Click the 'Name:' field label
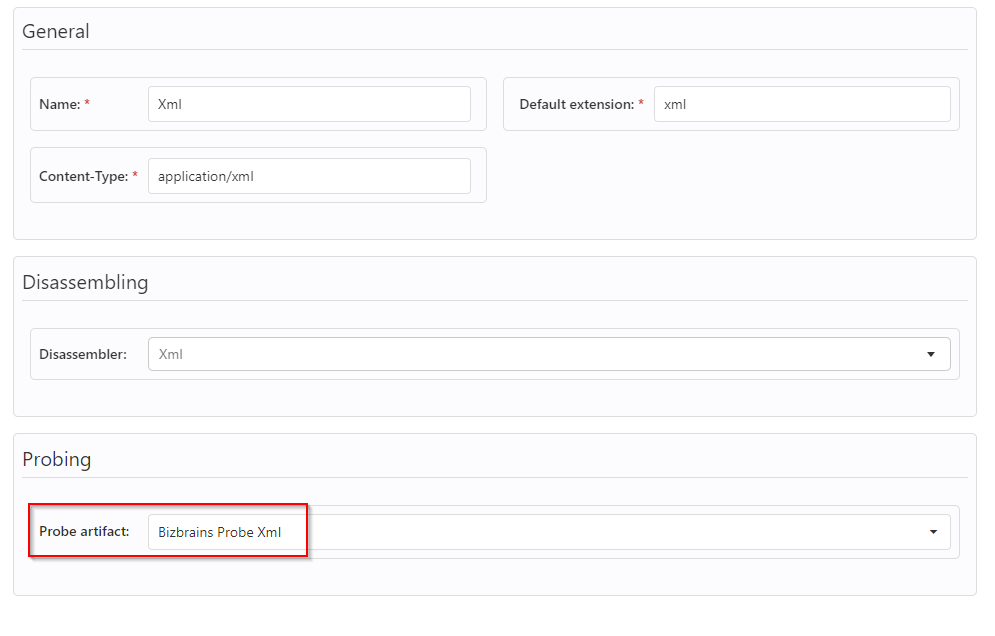This screenshot has width=995, height=636. pyautogui.click(x=59, y=104)
